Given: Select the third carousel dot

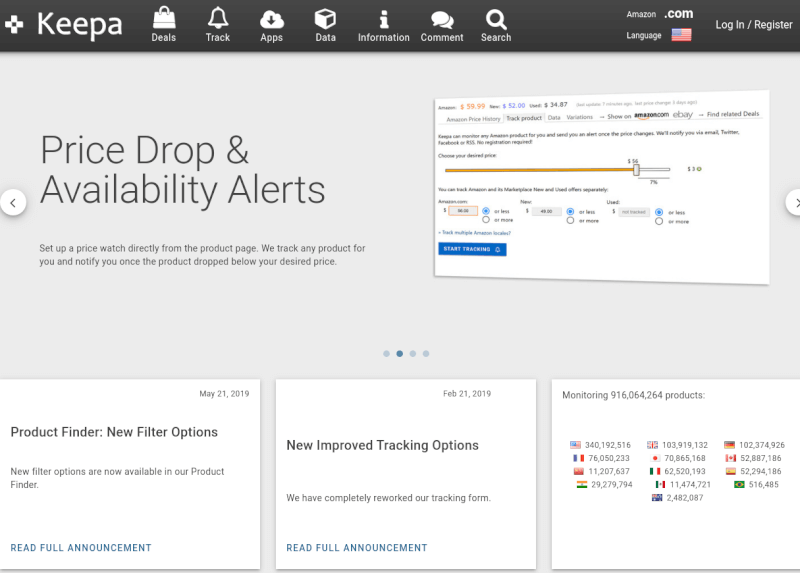Looking at the screenshot, I should click(413, 354).
